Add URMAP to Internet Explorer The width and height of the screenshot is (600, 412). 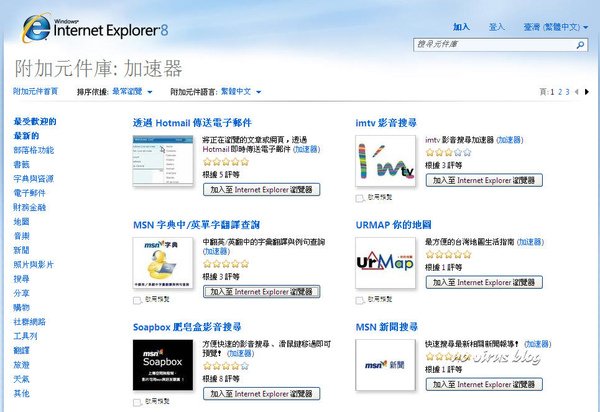pos(484,282)
